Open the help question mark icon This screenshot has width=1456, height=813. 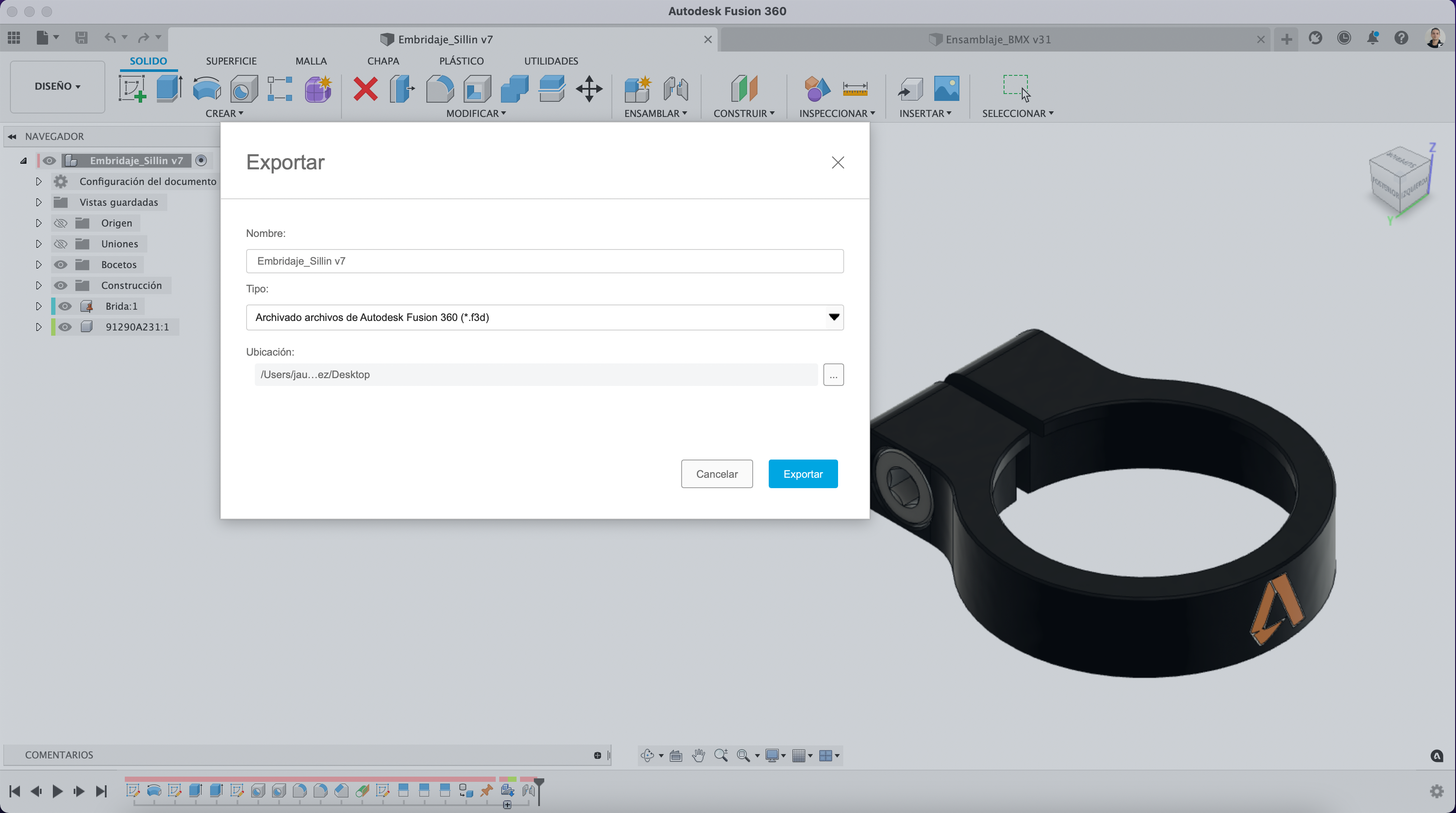1401,38
